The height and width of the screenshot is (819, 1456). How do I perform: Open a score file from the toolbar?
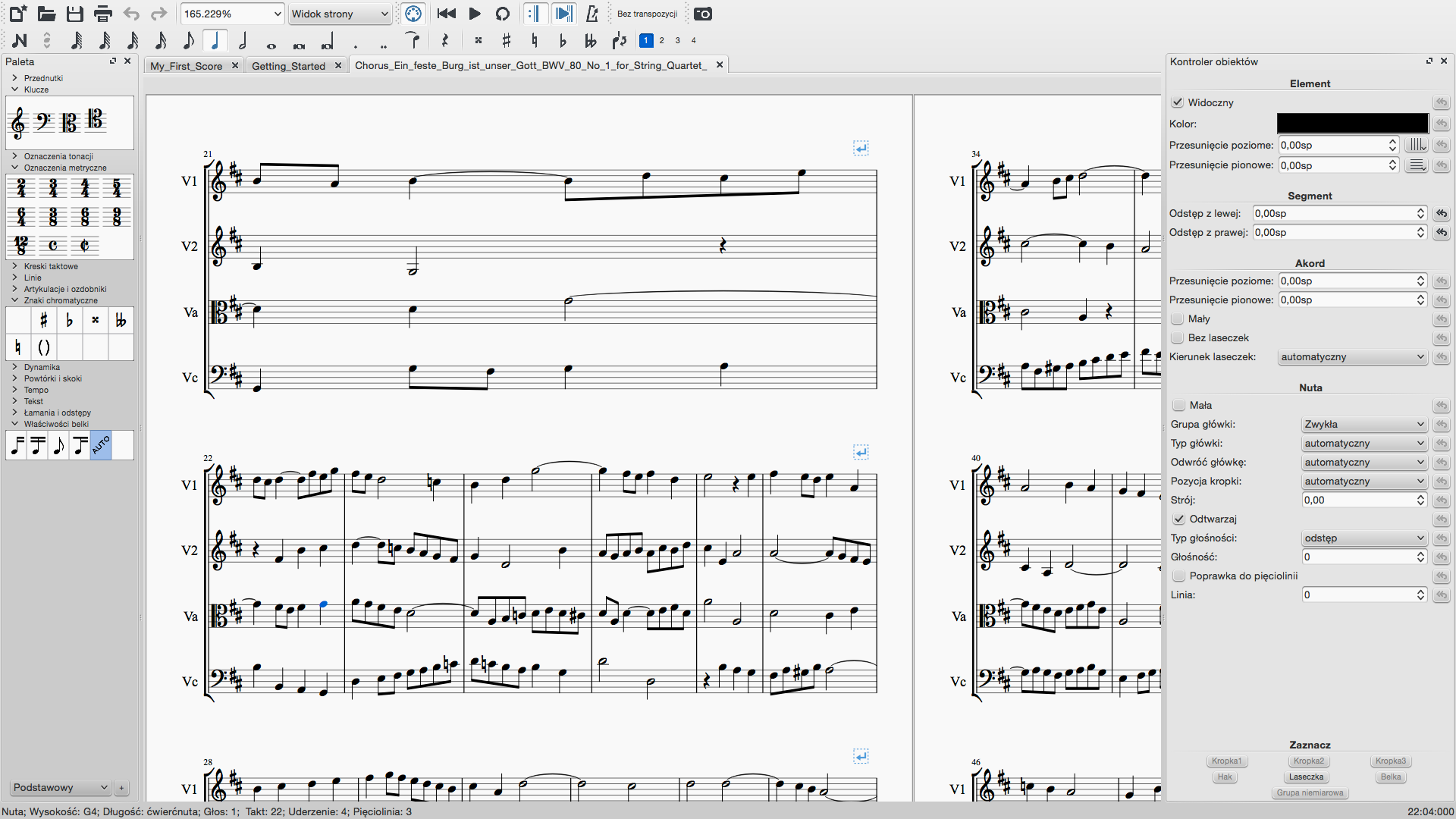[x=46, y=14]
